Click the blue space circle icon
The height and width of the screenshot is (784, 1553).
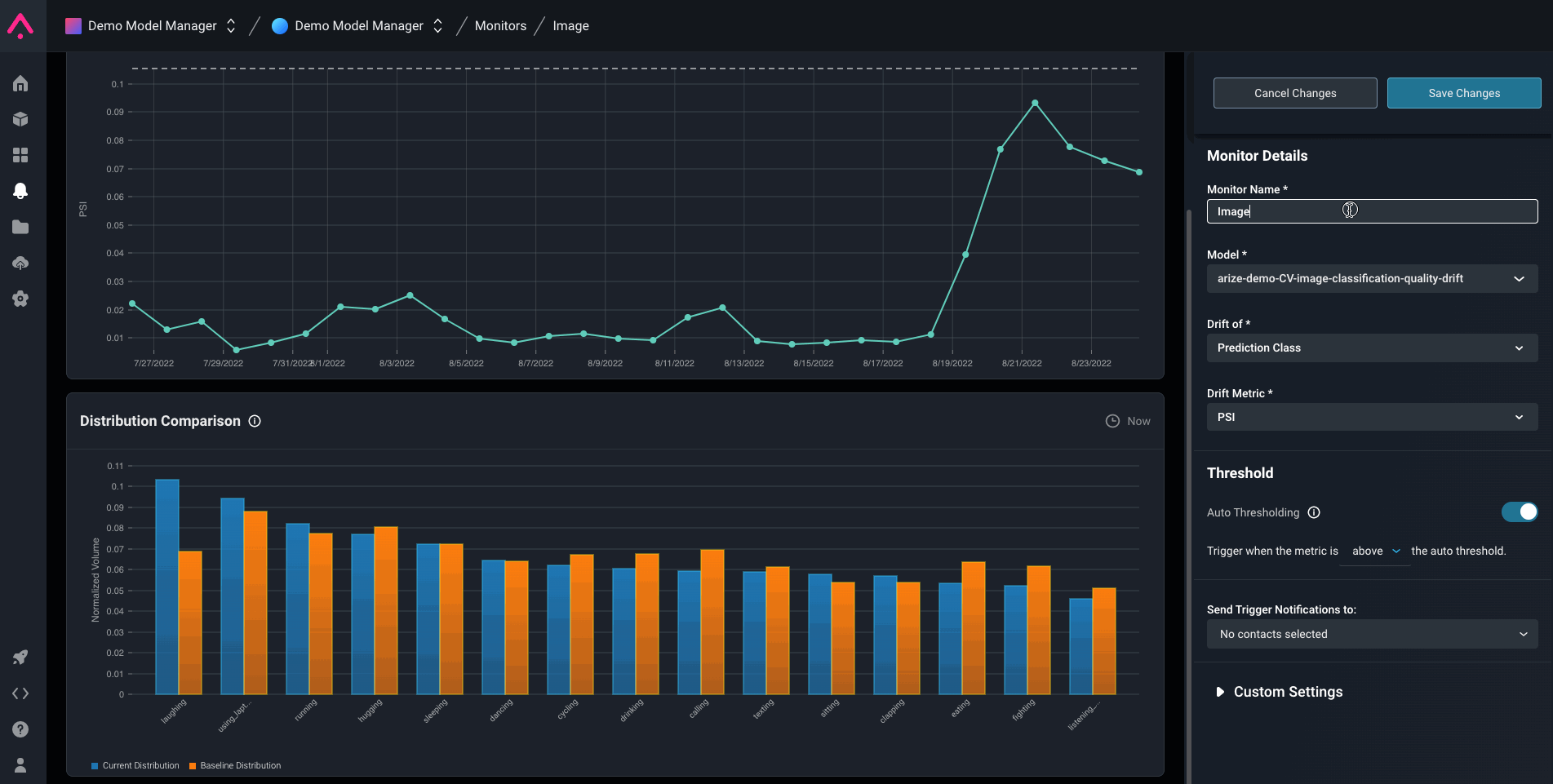(280, 26)
